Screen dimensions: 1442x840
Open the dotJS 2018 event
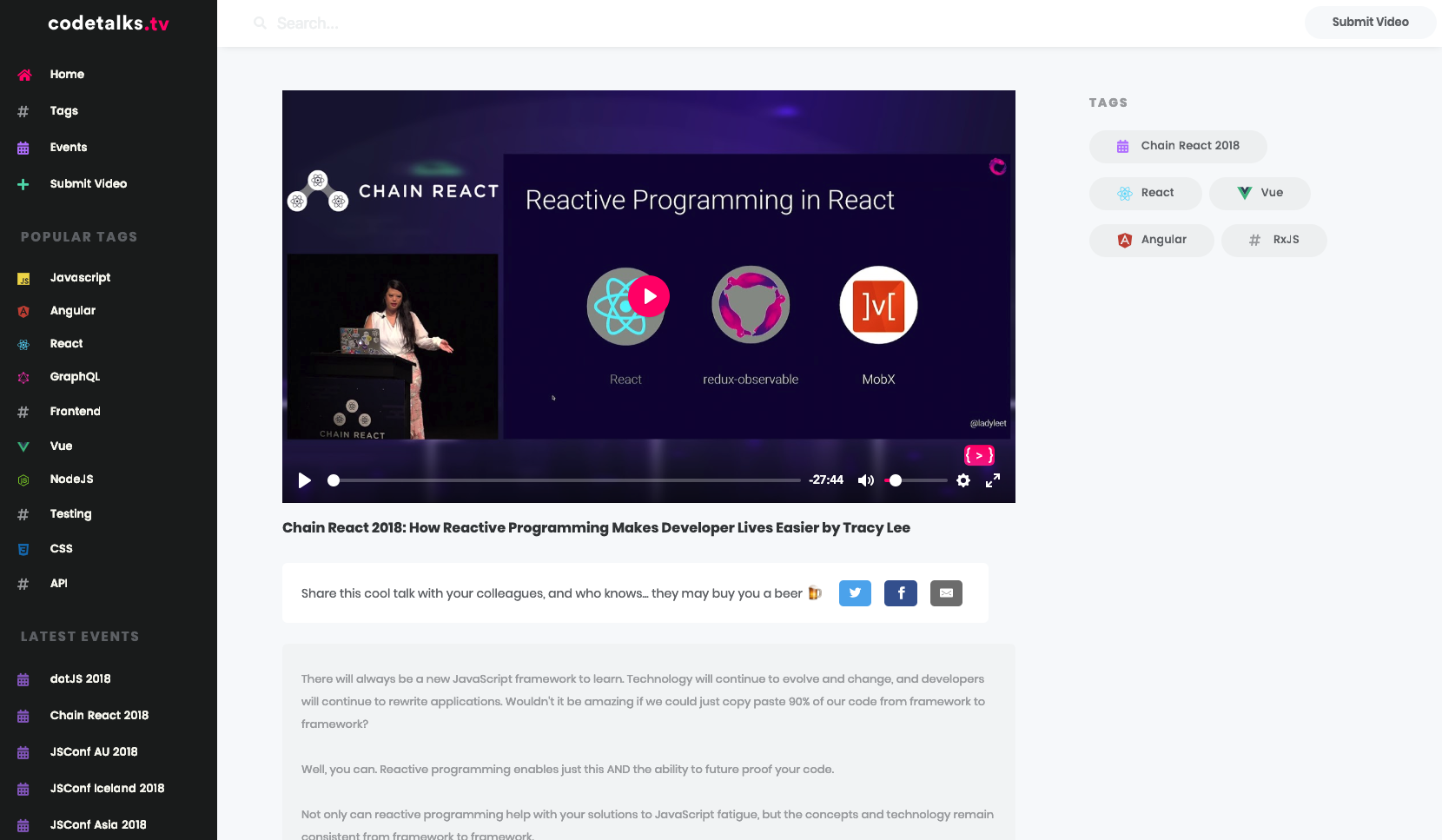[80, 679]
